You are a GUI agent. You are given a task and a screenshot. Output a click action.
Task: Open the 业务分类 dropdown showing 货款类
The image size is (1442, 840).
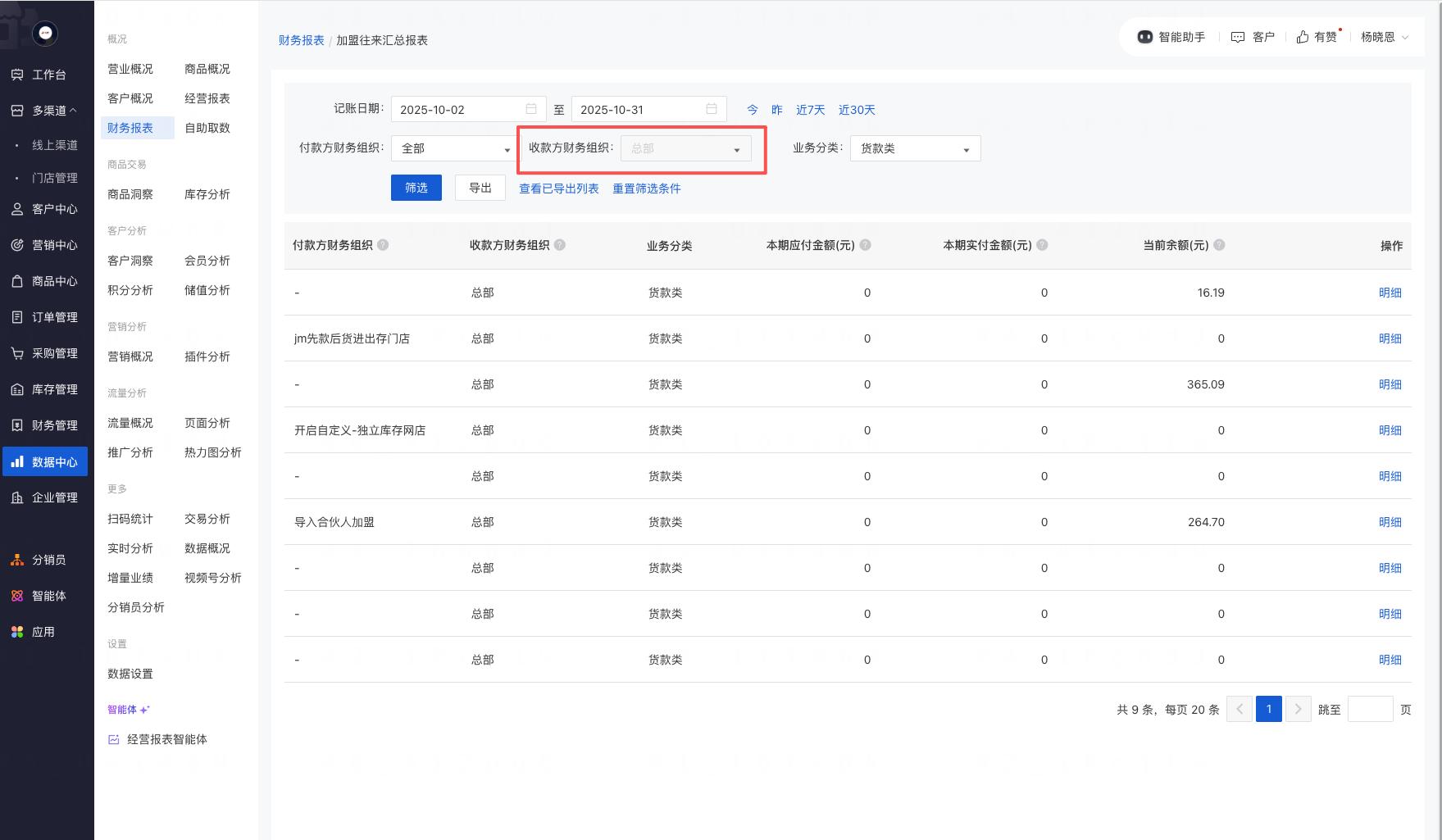(915, 148)
